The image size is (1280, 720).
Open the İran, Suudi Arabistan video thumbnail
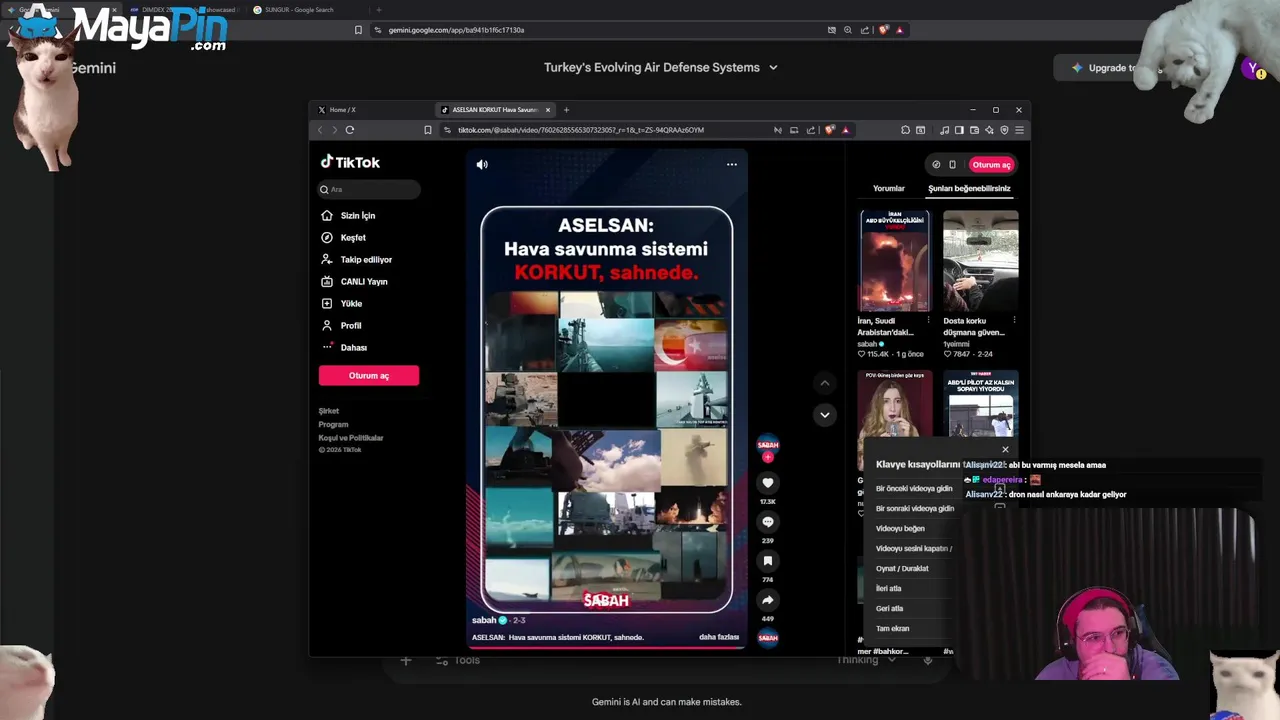[895, 262]
